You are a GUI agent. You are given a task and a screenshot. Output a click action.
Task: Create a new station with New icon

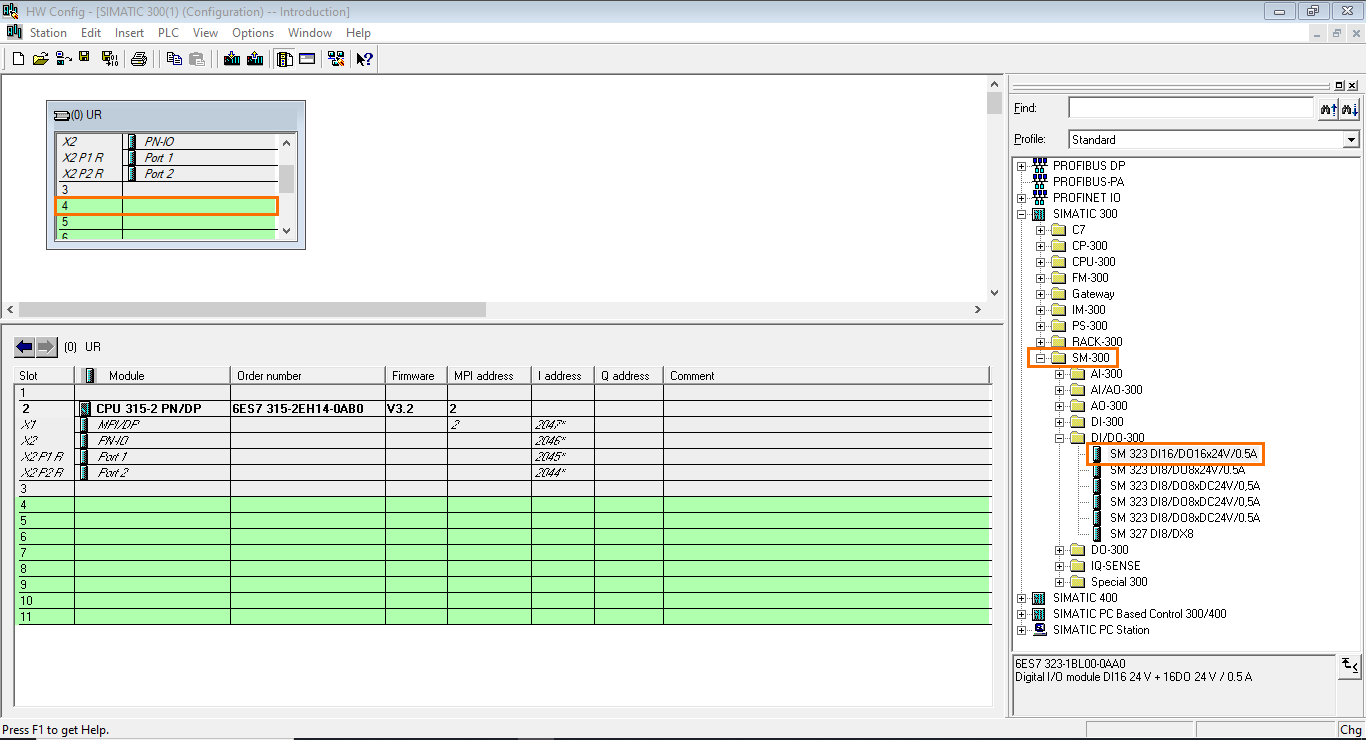(18, 59)
